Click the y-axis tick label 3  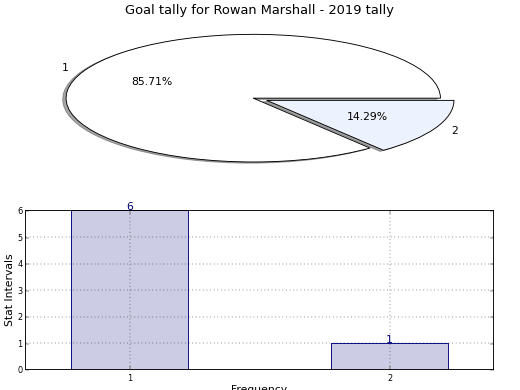[21, 291]
